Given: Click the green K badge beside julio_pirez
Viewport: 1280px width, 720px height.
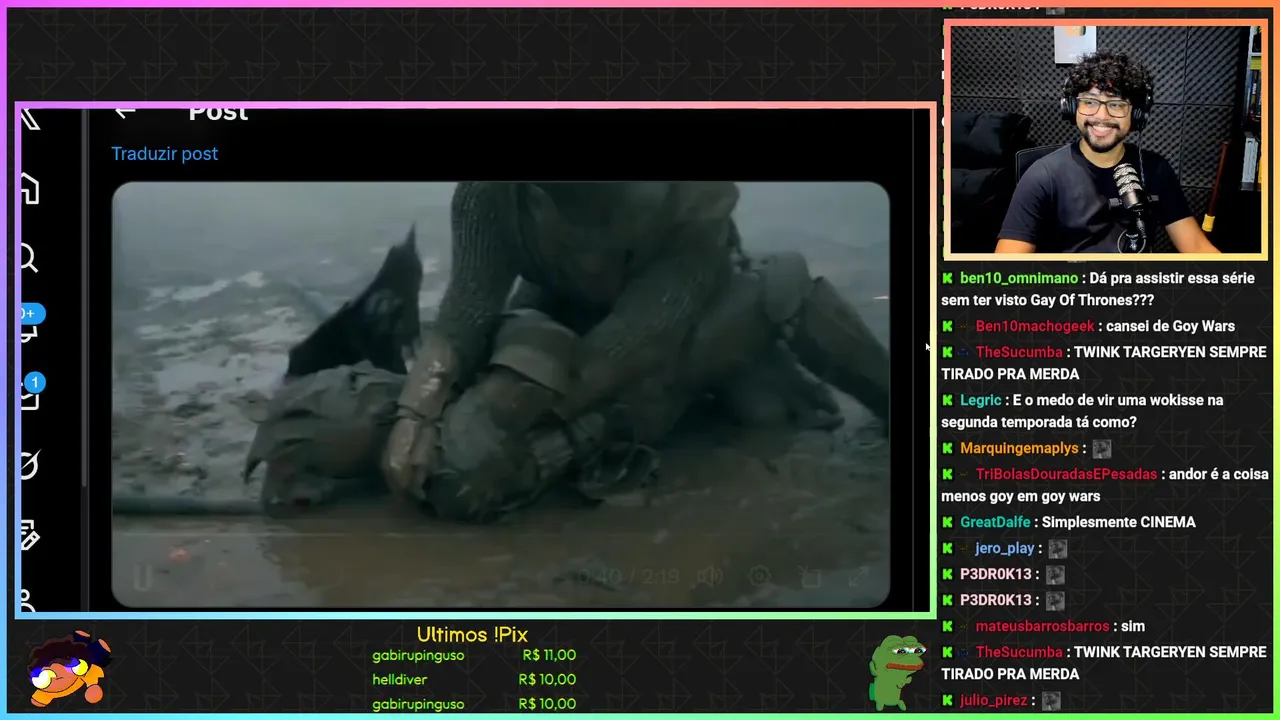Looking at the screenshot, I should click(947, 700).
